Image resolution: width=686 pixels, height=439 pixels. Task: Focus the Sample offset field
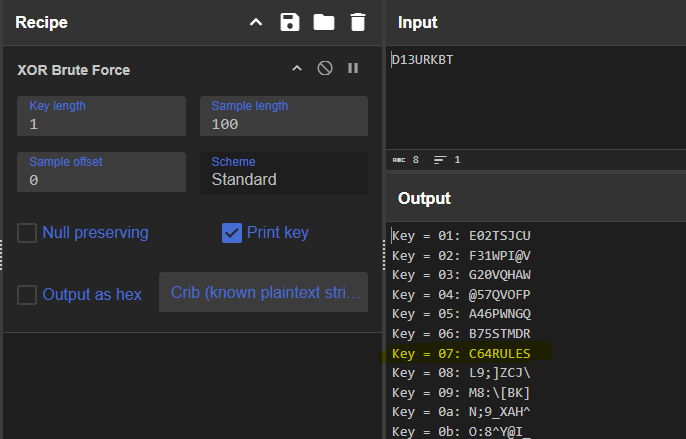(102, 173)
